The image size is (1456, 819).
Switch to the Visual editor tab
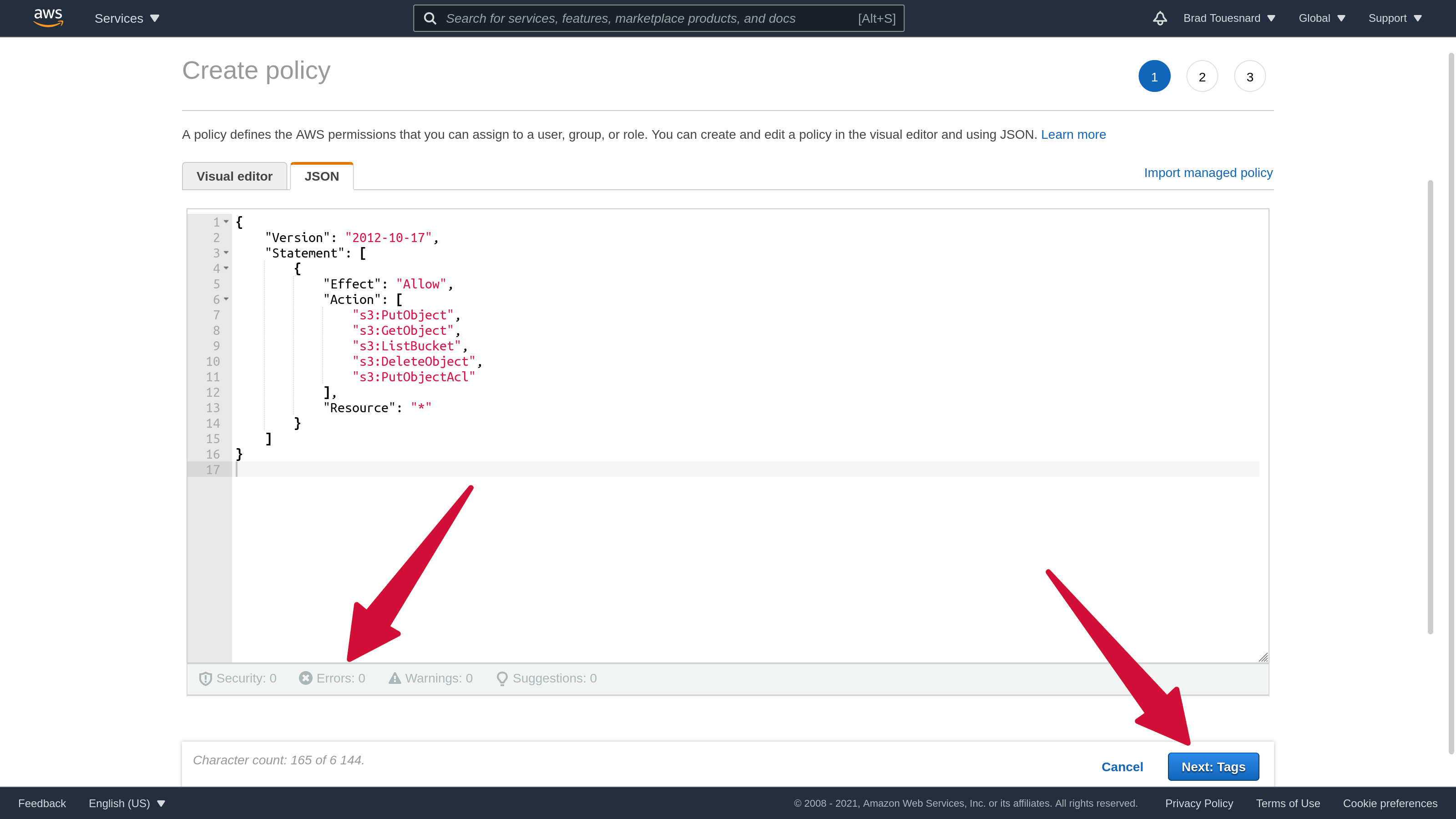tap(234, 176)
